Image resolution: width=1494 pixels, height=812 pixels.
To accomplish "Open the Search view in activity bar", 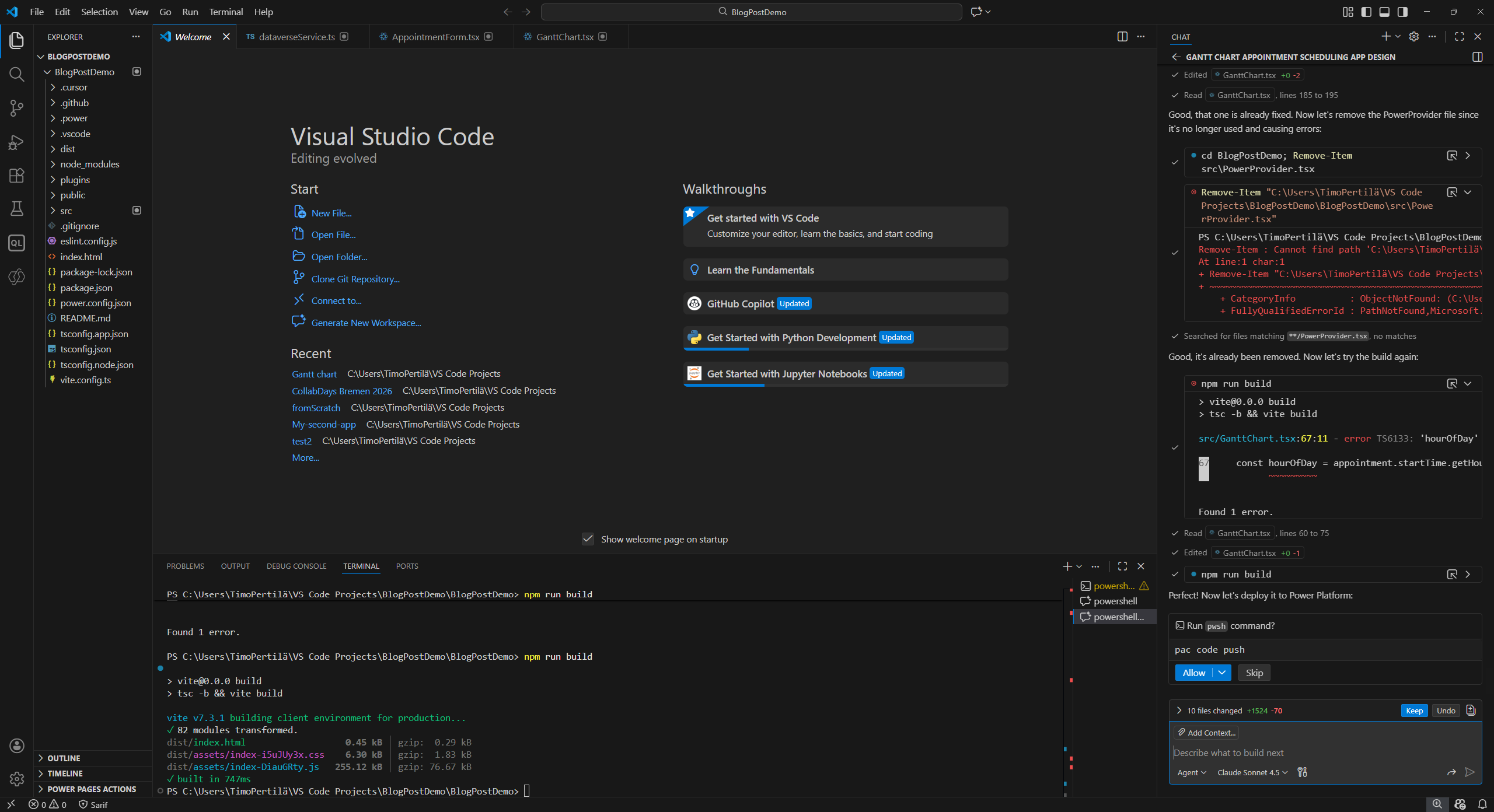I will (16, 74).
